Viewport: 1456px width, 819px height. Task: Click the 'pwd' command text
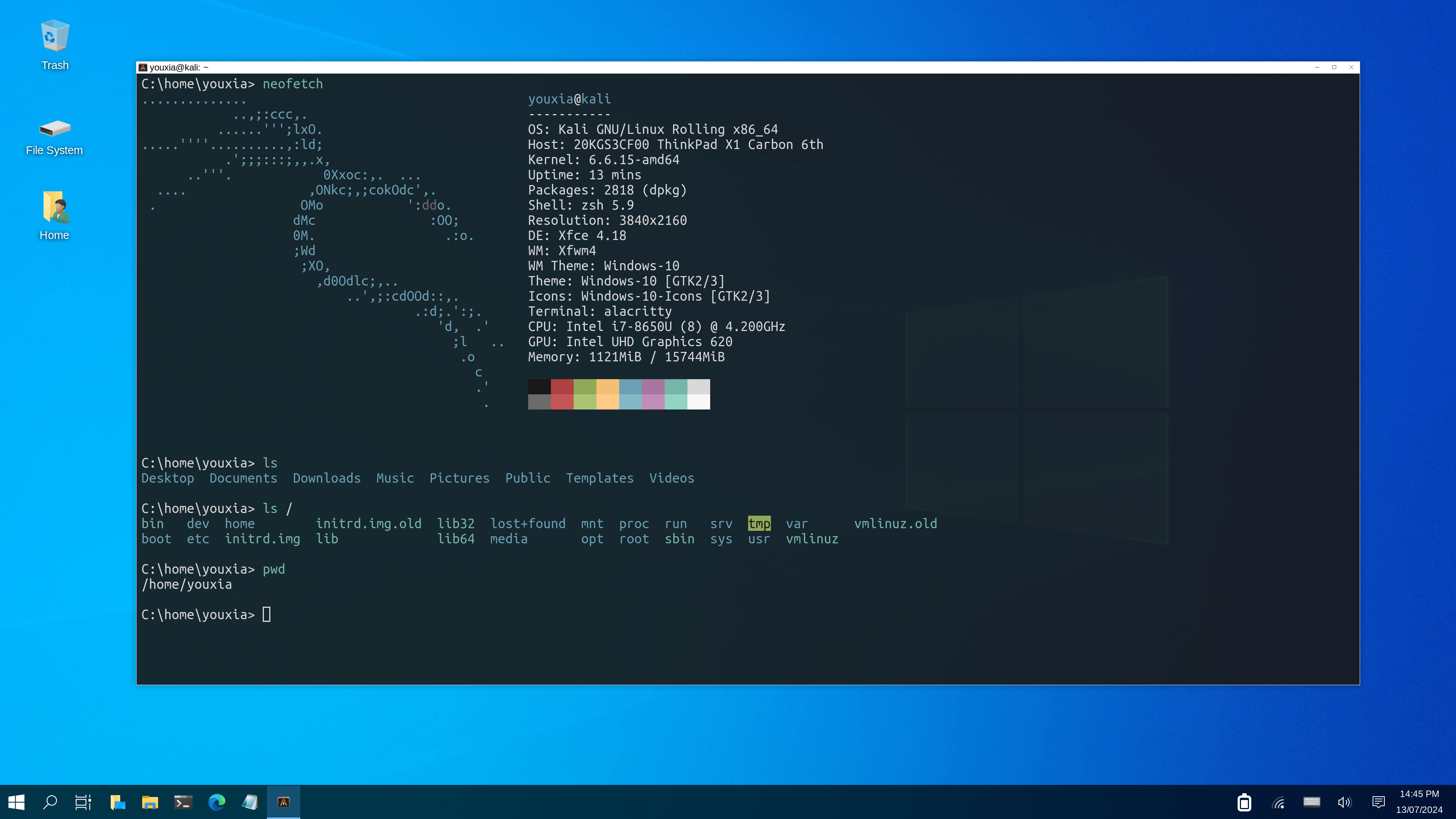273,569
